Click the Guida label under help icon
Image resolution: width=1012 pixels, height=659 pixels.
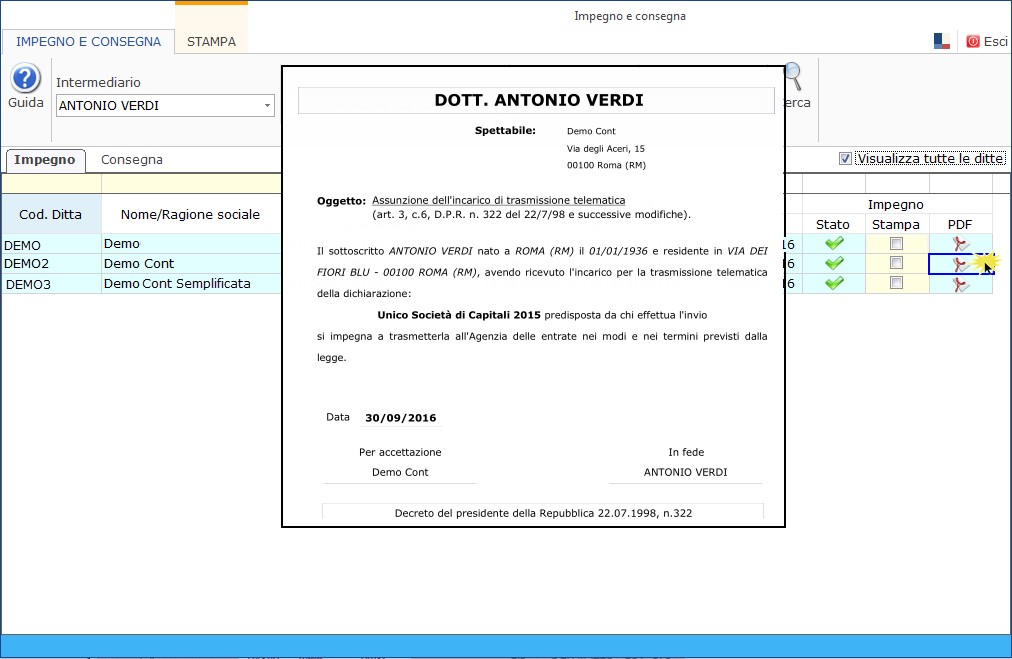point(26,103)
